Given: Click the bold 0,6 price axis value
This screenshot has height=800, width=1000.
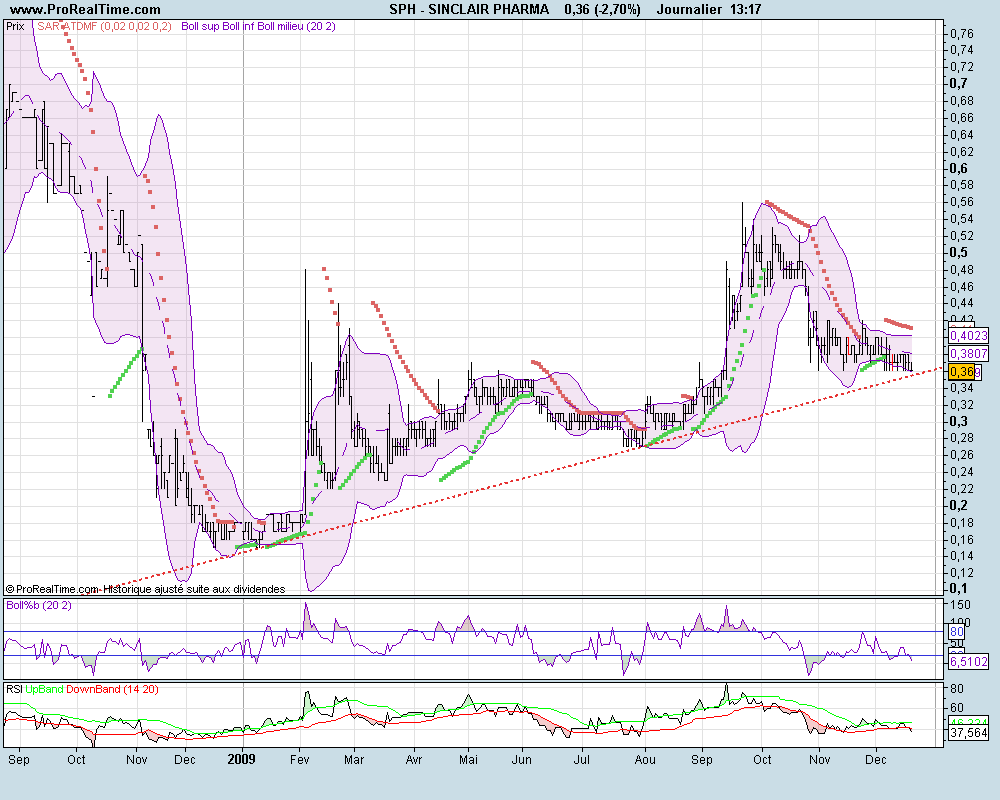Looking at the screenshot, I should tap(959, 168).
